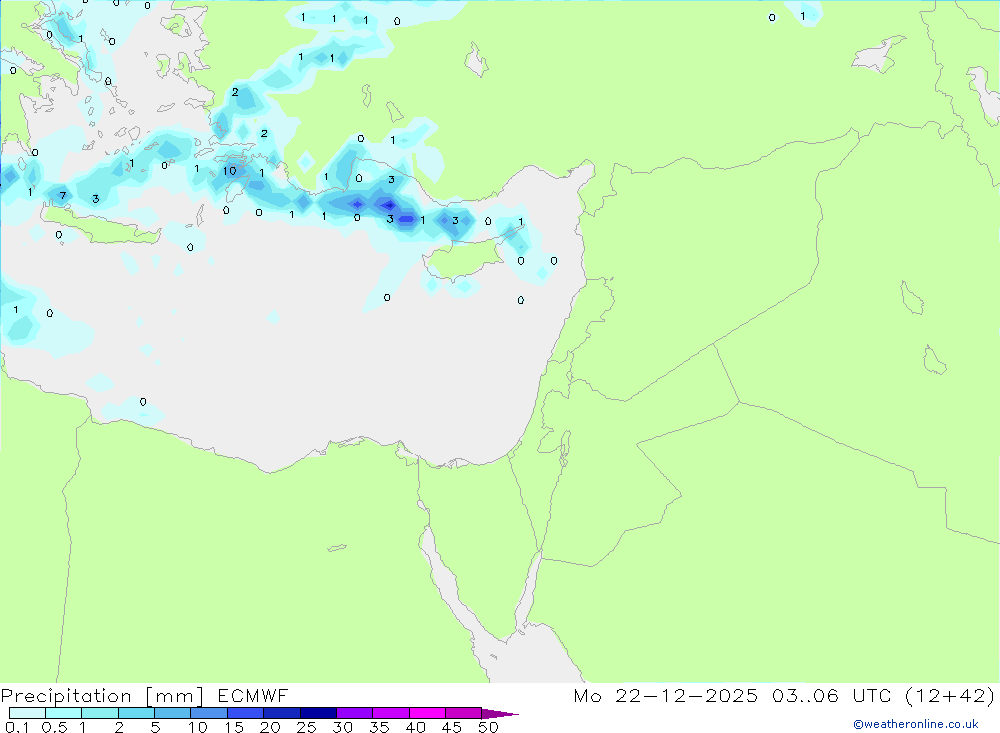The width and height of the screenshot is (1000, 733).
Task: Click the legend label "20"
Action: click(270, 727)
